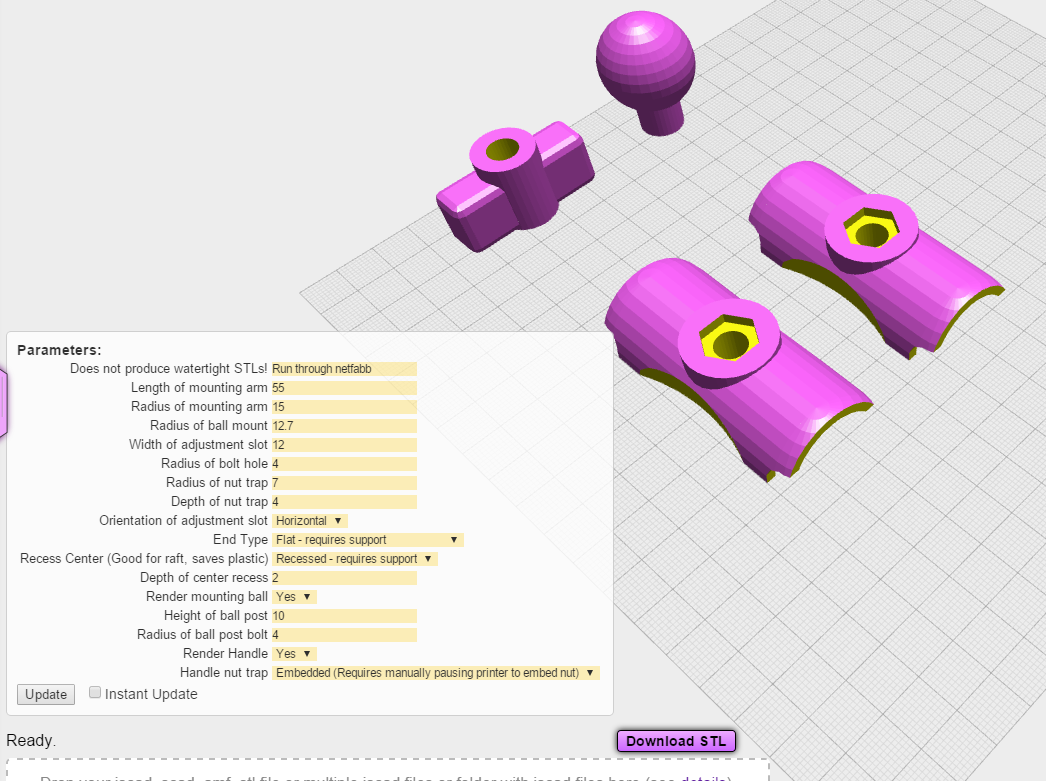Screen dimensions: 1046x781
Task: Enable the Instant Update checkbox
Action: pyautogui.click(x=95, y=692)
